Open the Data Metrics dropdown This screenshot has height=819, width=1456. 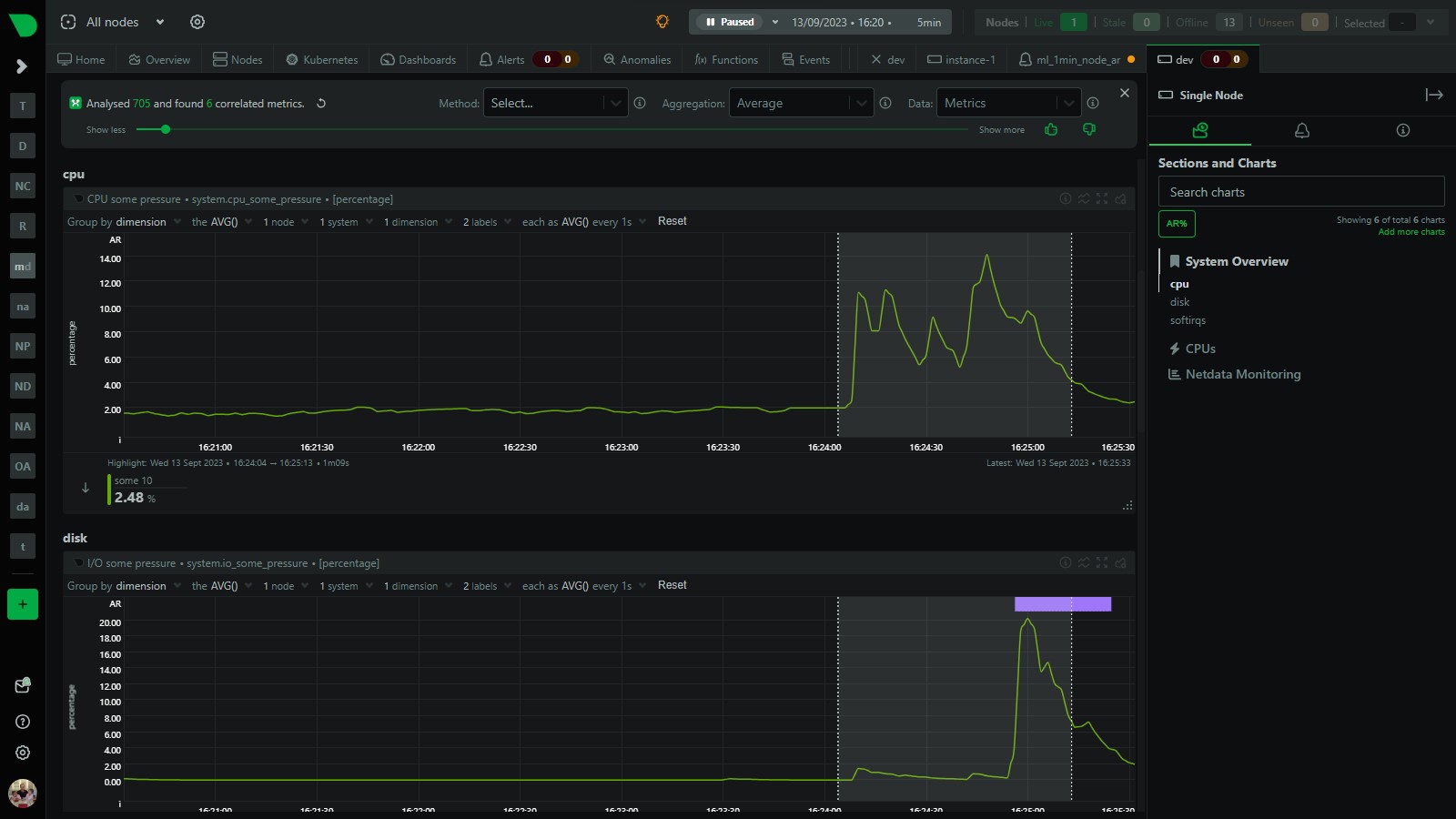point(1008,103)
